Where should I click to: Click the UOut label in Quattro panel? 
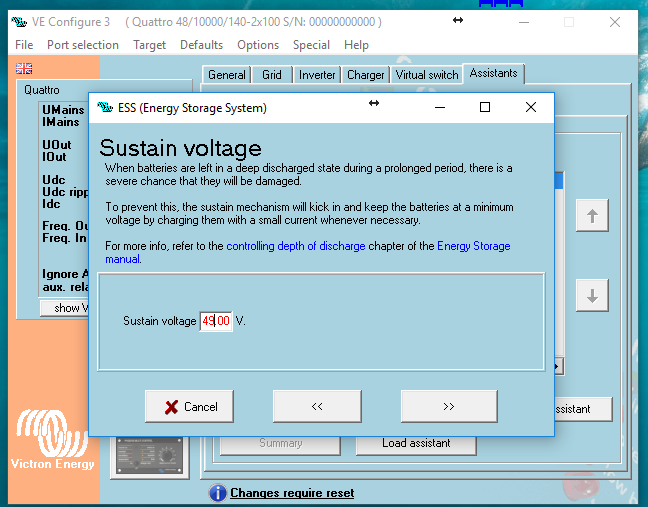click(x=57, y=145)
